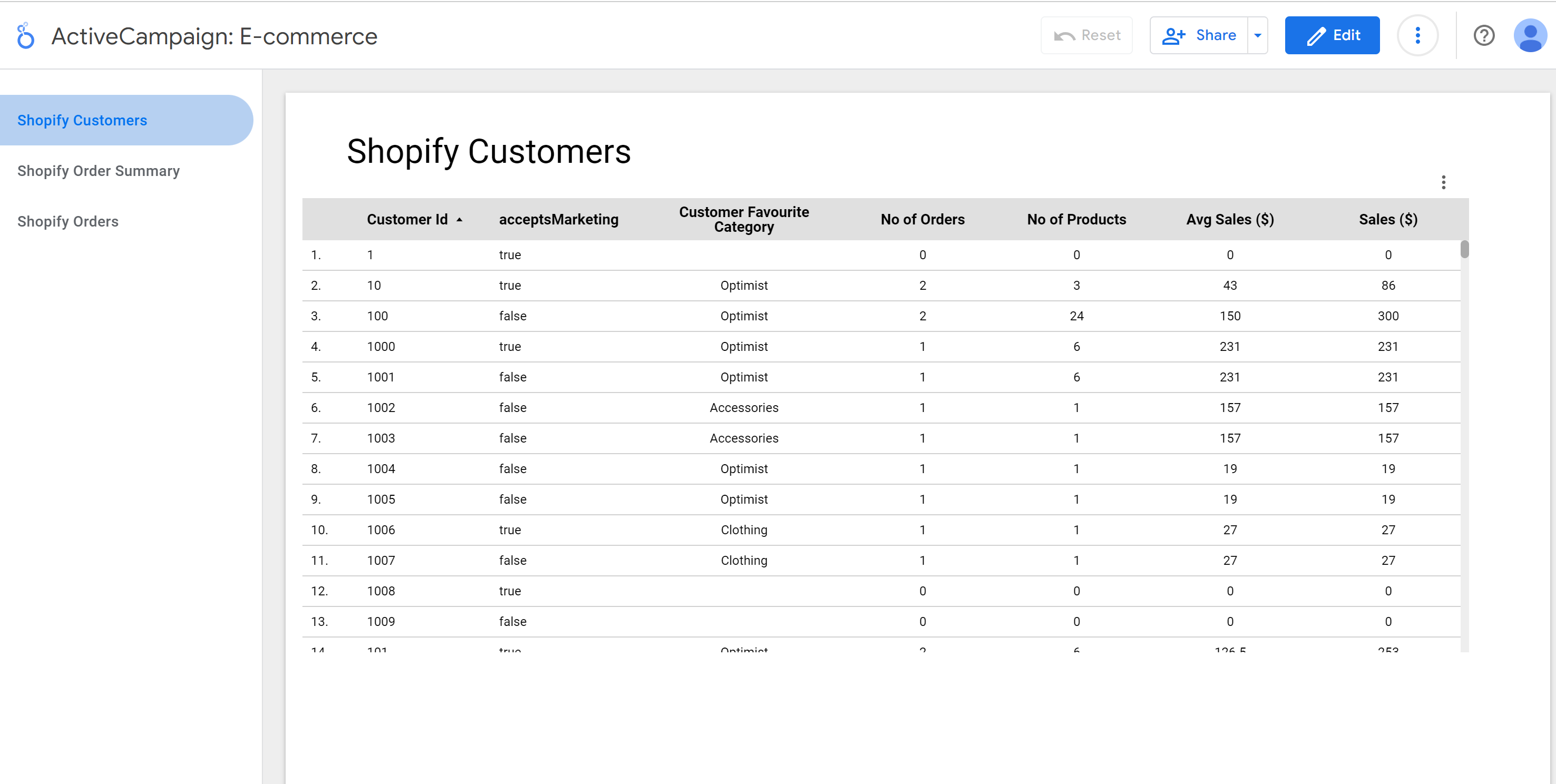Select Customer Id 1003 cell
Image resolution: width=1556 pixels, height=784 pixels.
[380, 438]
